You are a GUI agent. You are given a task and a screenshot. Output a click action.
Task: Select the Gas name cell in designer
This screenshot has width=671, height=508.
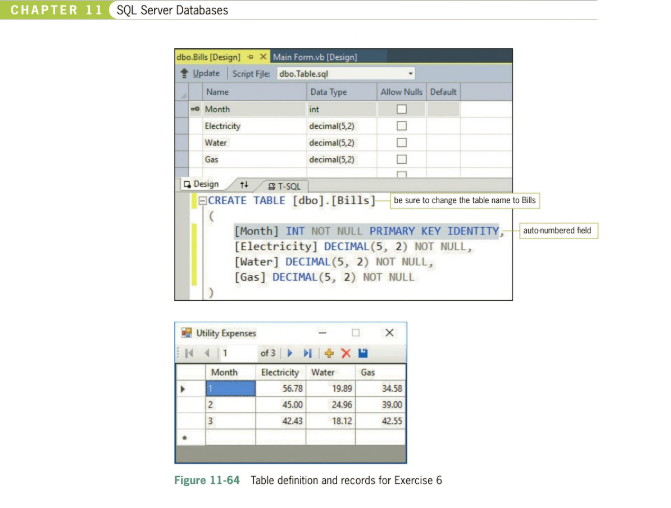tap(254, 159)
